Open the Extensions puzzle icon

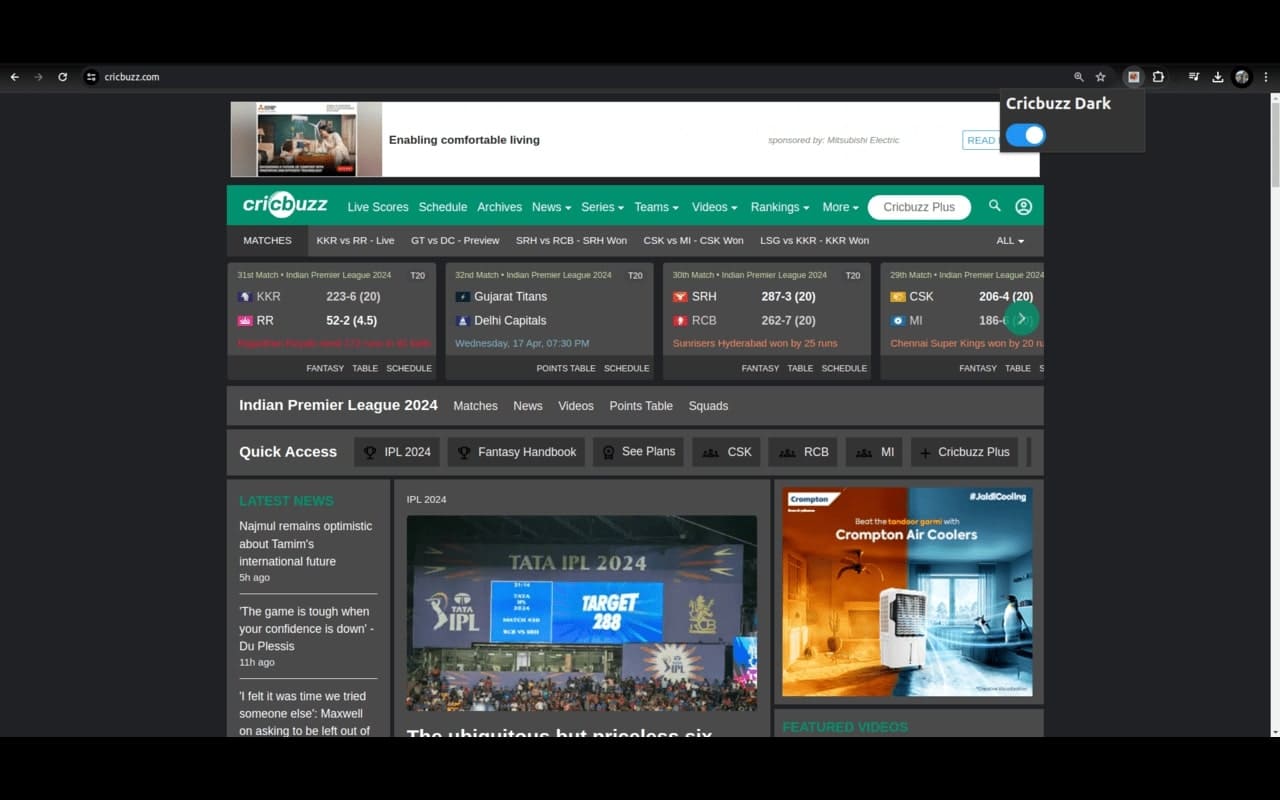(x=1158, y=77)
